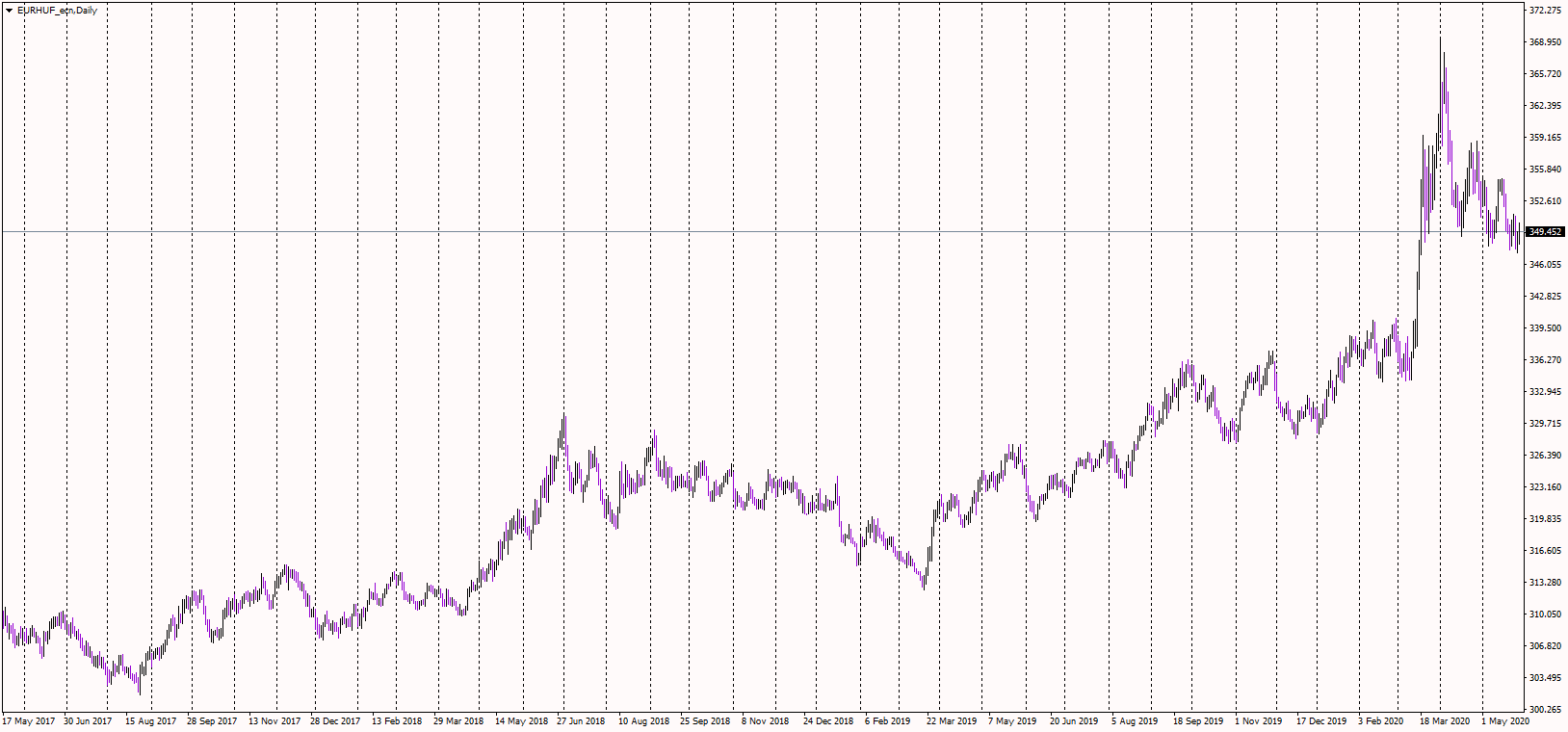1568x732 pixels.
Task: Click the 359.165 price axis label
Action: (x=1545, y=138)
